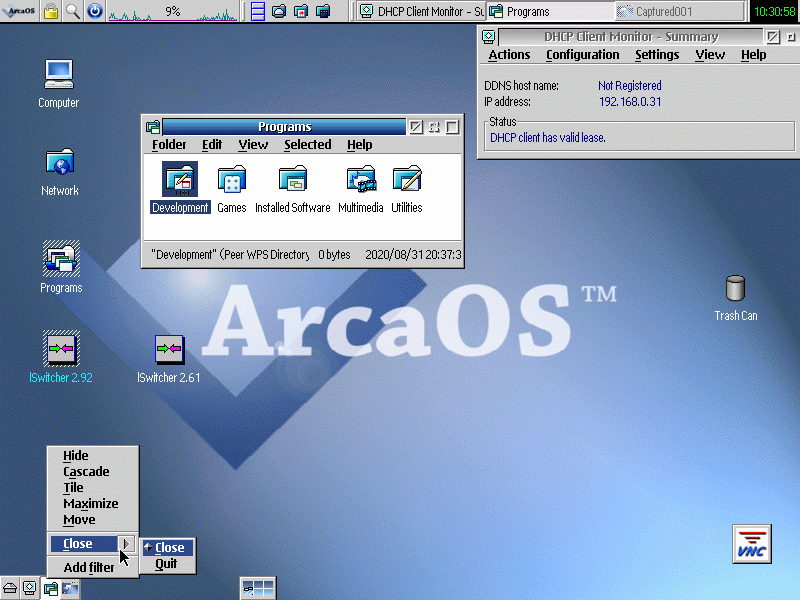800x600 pixels.
Task: Open the Development folder icon
Action: (x=180, y=180)
